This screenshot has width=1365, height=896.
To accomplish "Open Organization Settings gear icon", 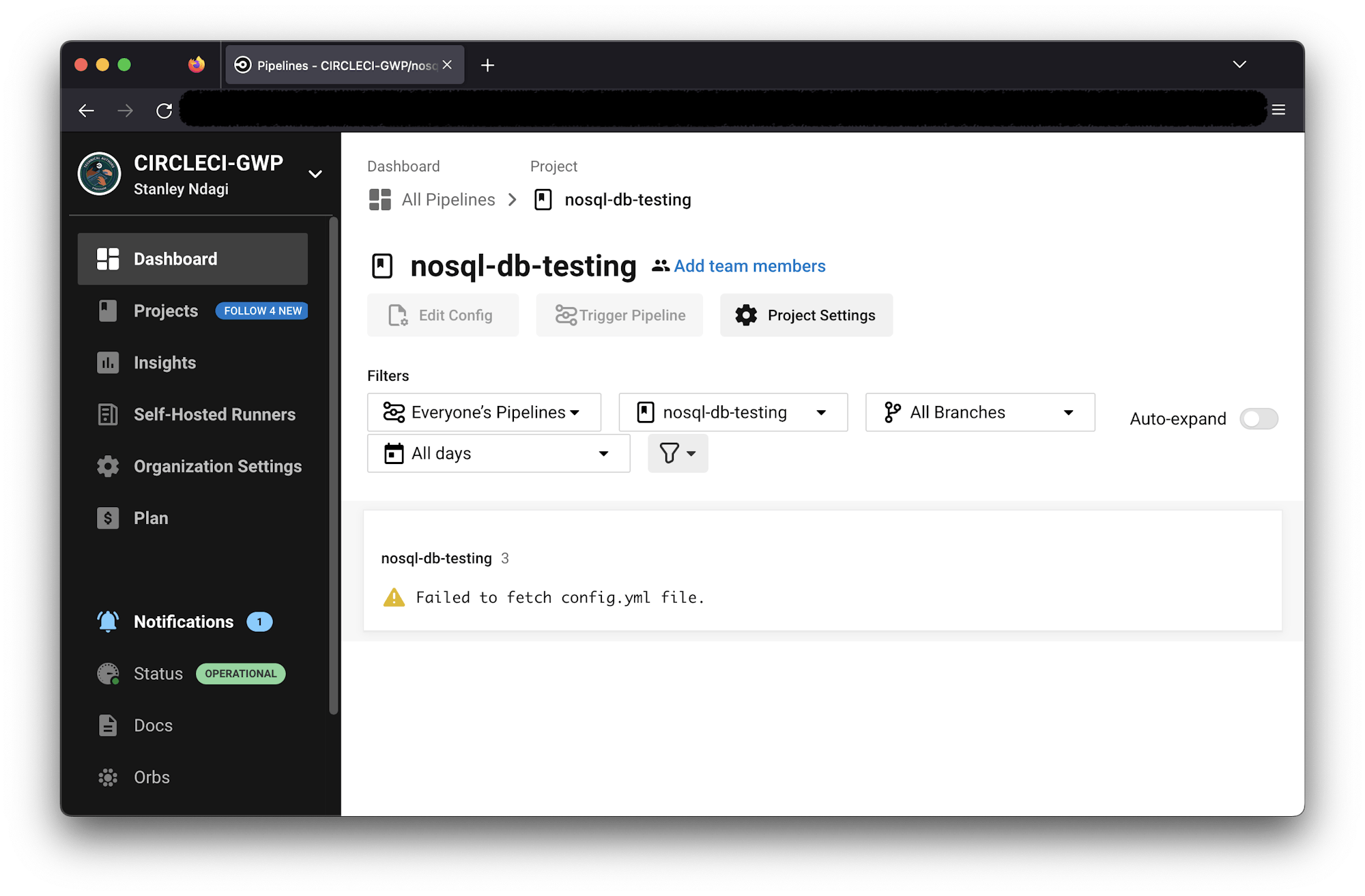I will (x=107, y=466).
